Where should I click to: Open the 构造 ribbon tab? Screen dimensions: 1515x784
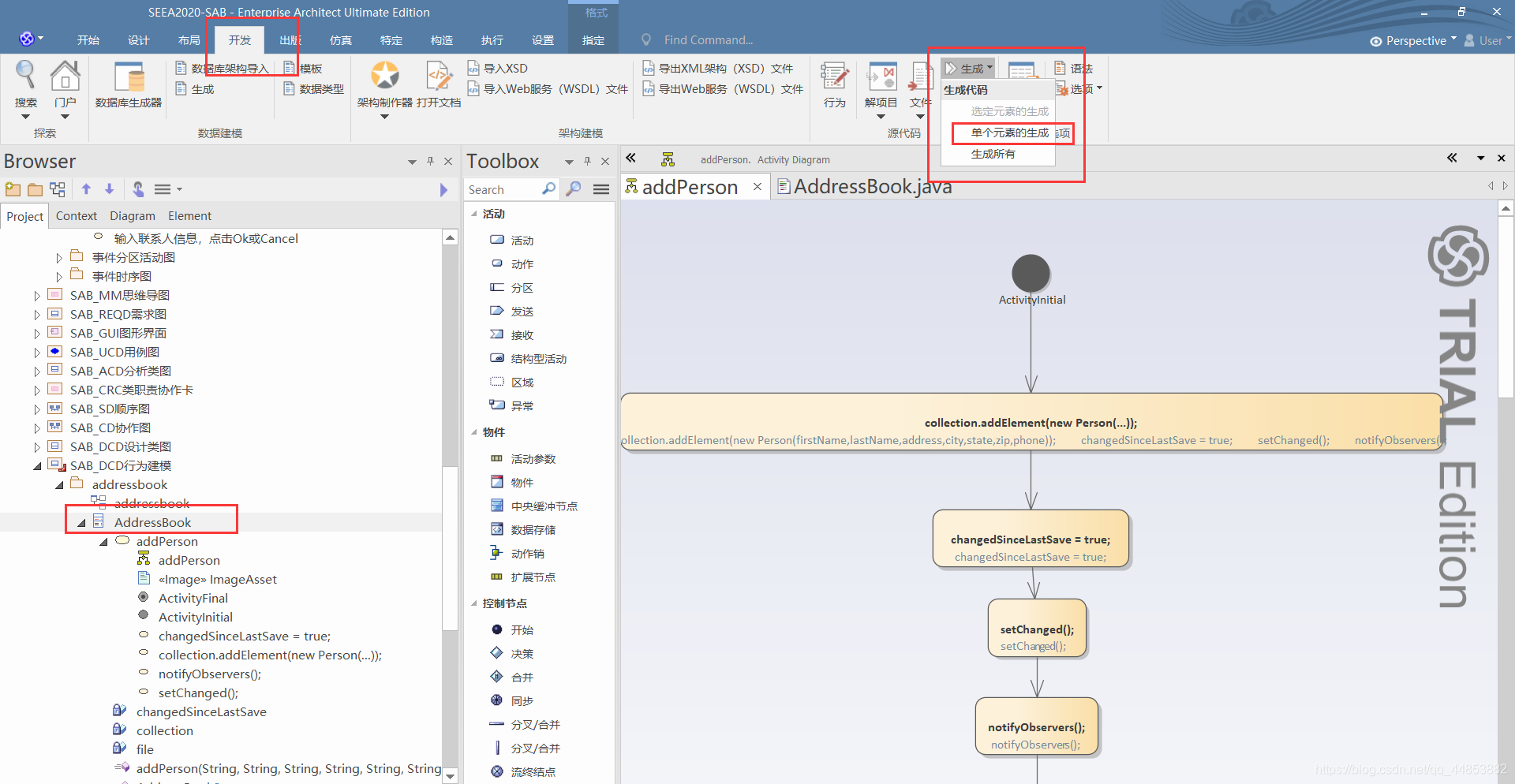tap(442, 40)
